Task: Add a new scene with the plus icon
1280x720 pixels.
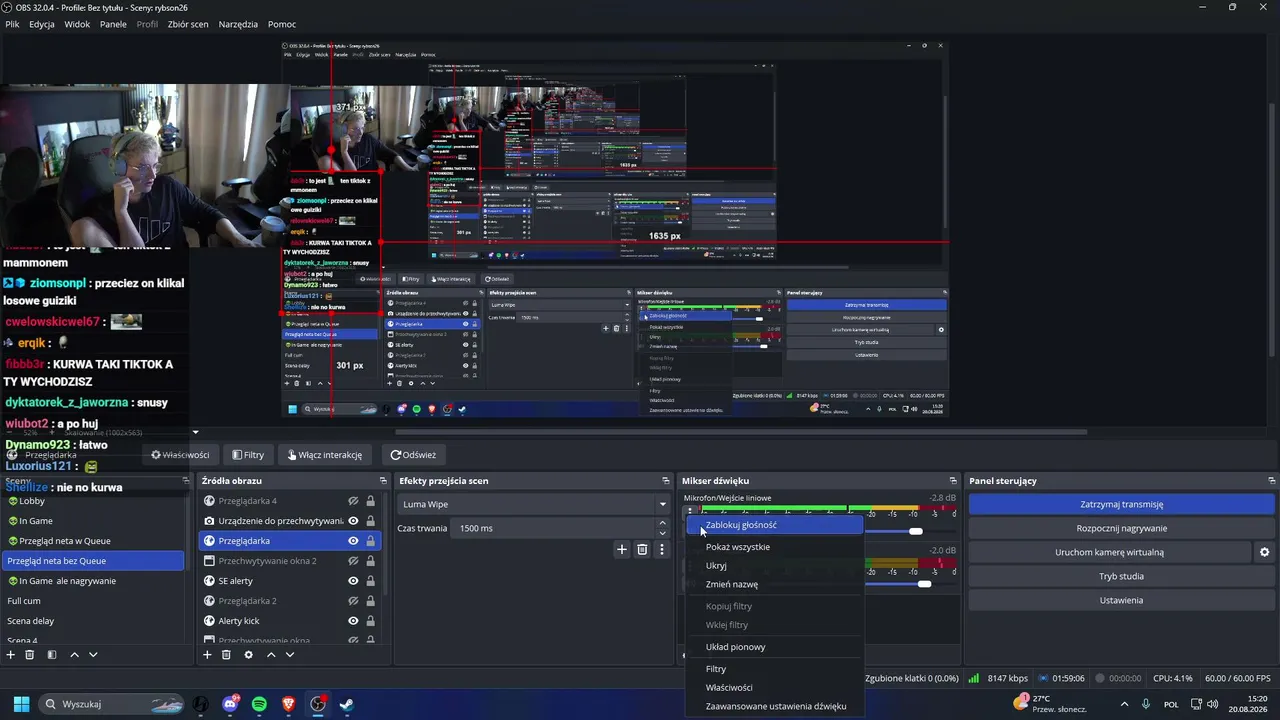Action: click(x=11, y=655)
